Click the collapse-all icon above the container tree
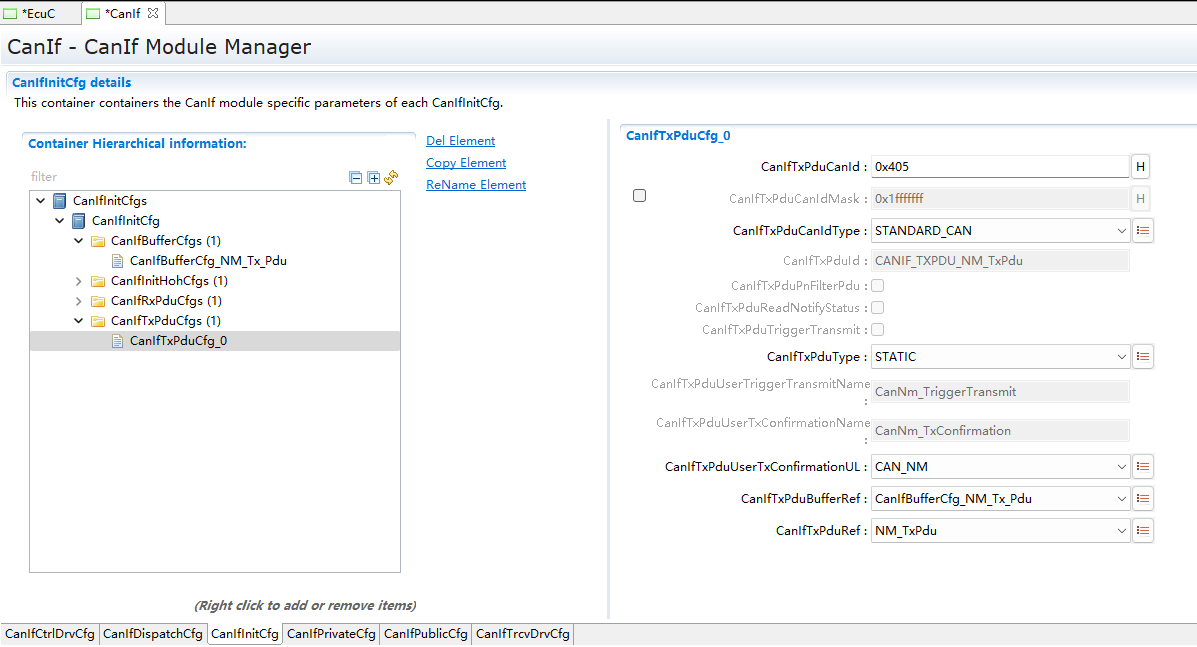This screenshot has width=1197, height=647. click(355, 177)
